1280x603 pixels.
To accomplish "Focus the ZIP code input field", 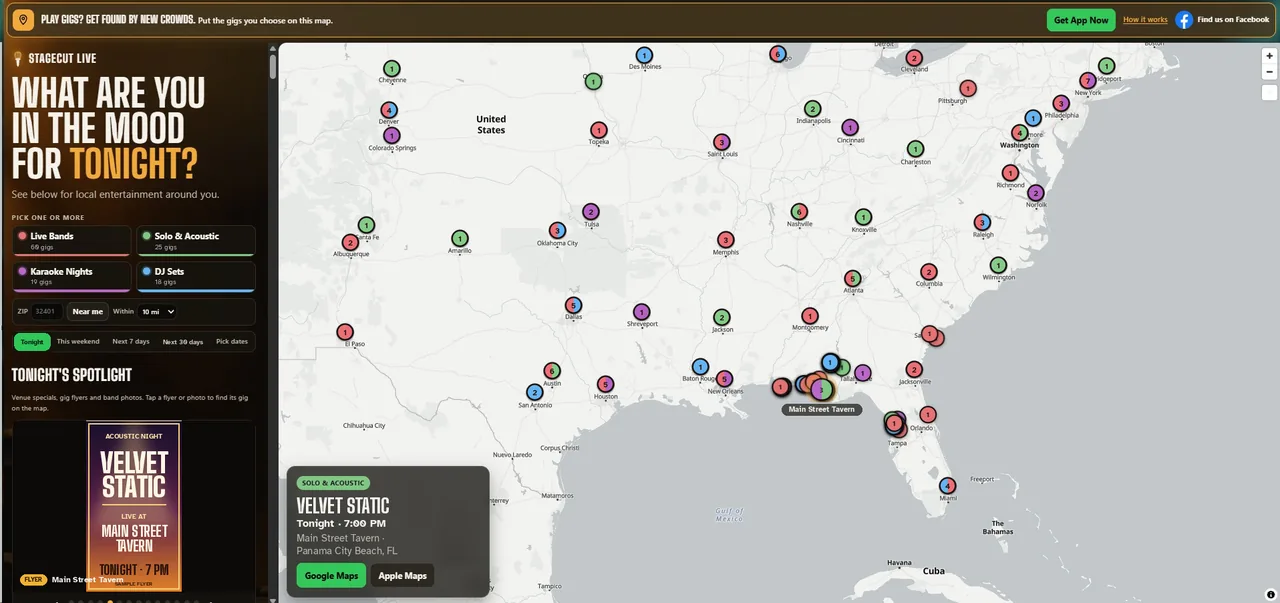I will click(47, 312).
